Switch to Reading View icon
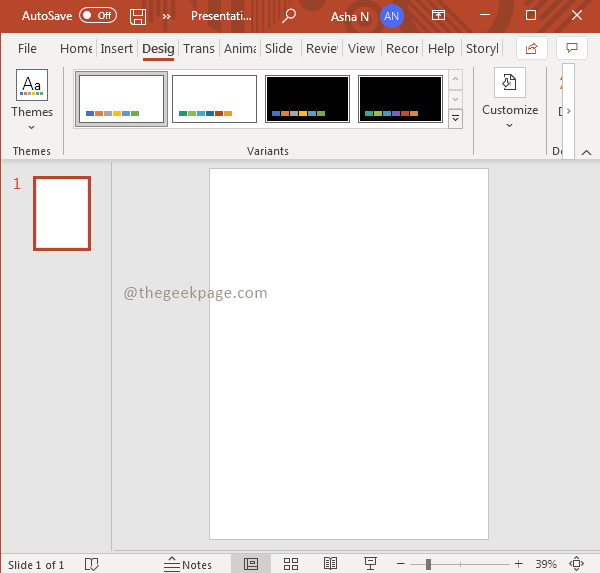Screen dimensions: 600x573 click(330, 564)
